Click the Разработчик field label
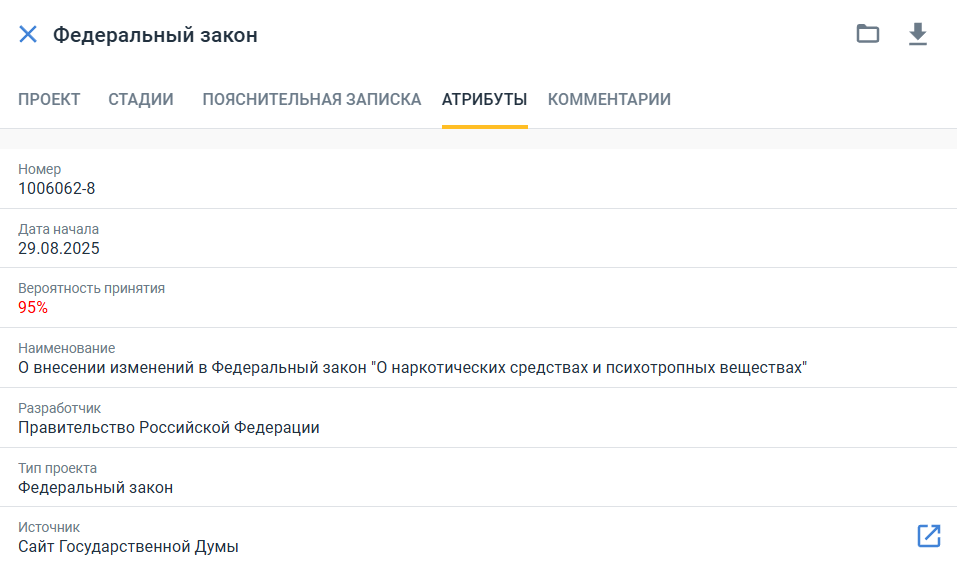Viewport: 957px width, 564px height. [59, 408]
